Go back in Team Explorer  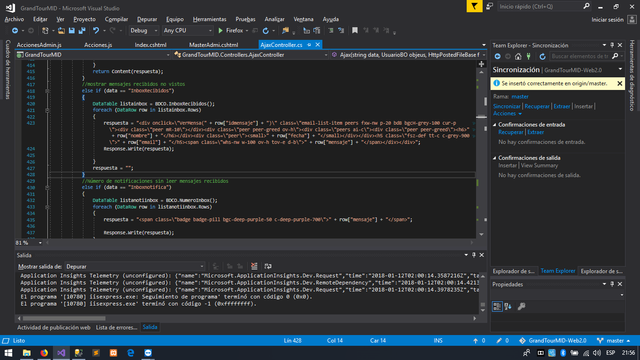tap(497, 57)
